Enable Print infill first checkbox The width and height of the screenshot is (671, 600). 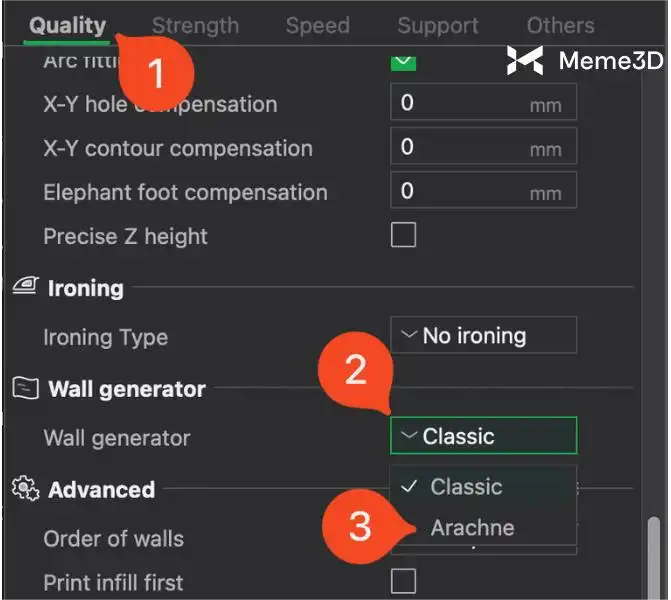click(403, 581)
